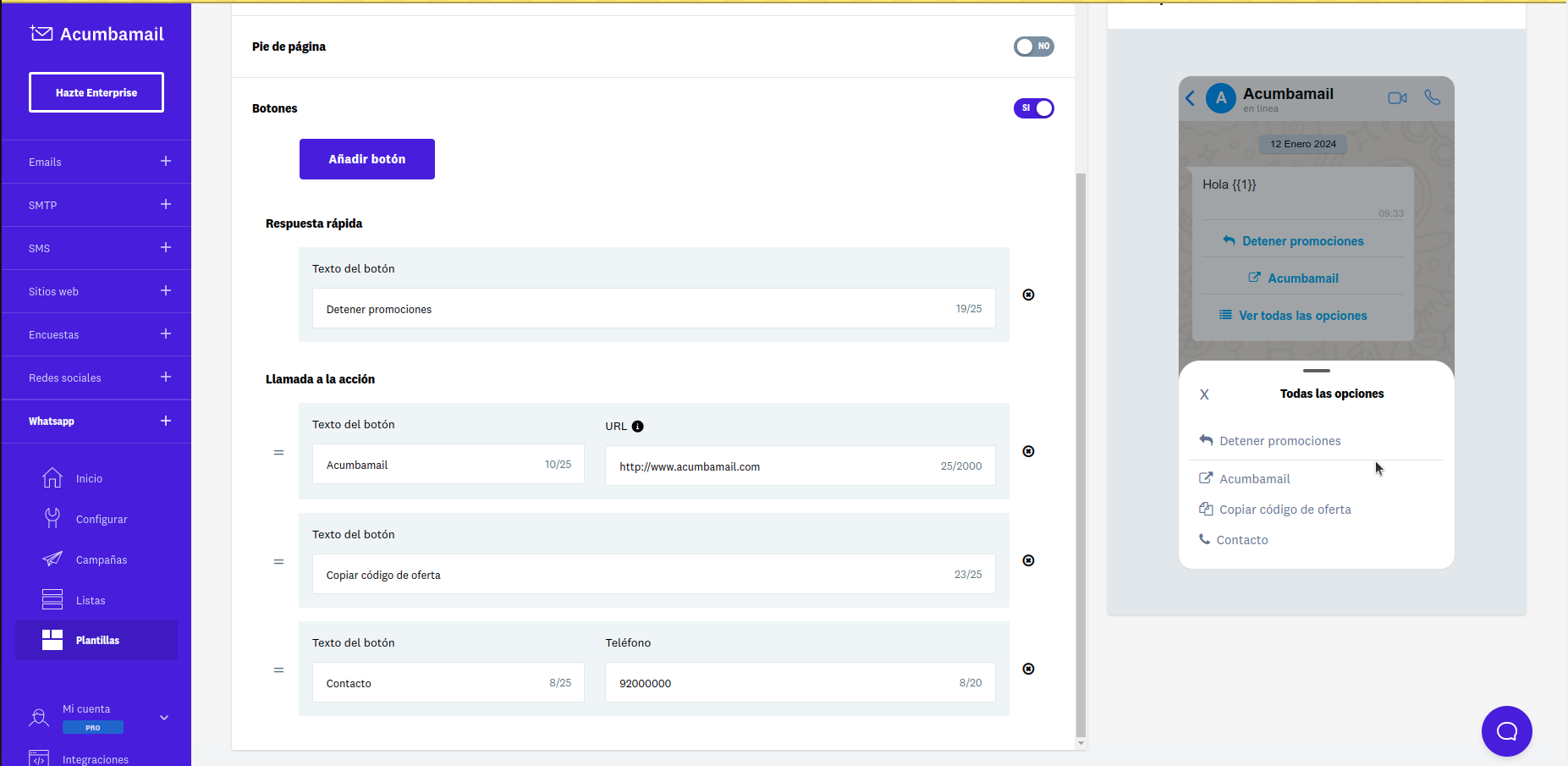This screenshot has width=1568, height=766.
Task: Open Campañas paper plane icon
Action: point(52,559)
